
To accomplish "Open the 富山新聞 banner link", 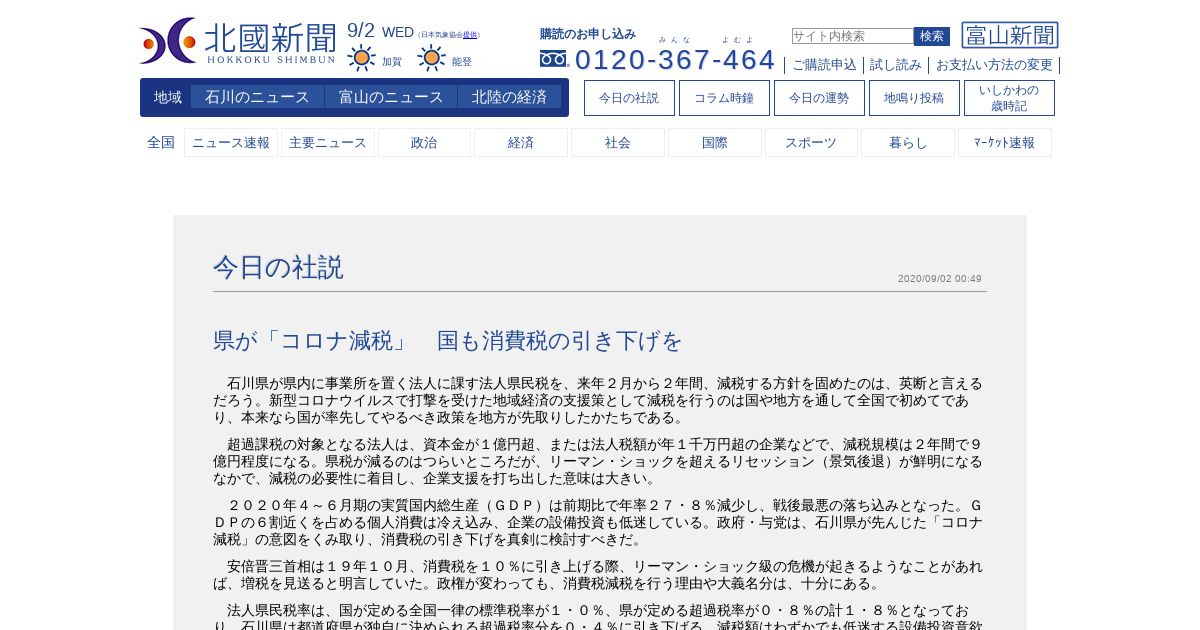I will click(x=1010, y=35).
